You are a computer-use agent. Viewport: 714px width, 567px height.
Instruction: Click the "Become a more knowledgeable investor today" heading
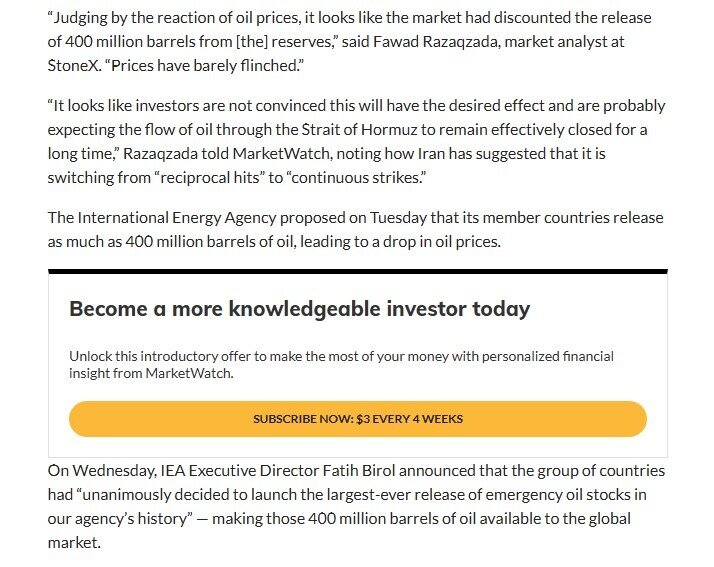point(299,308)
